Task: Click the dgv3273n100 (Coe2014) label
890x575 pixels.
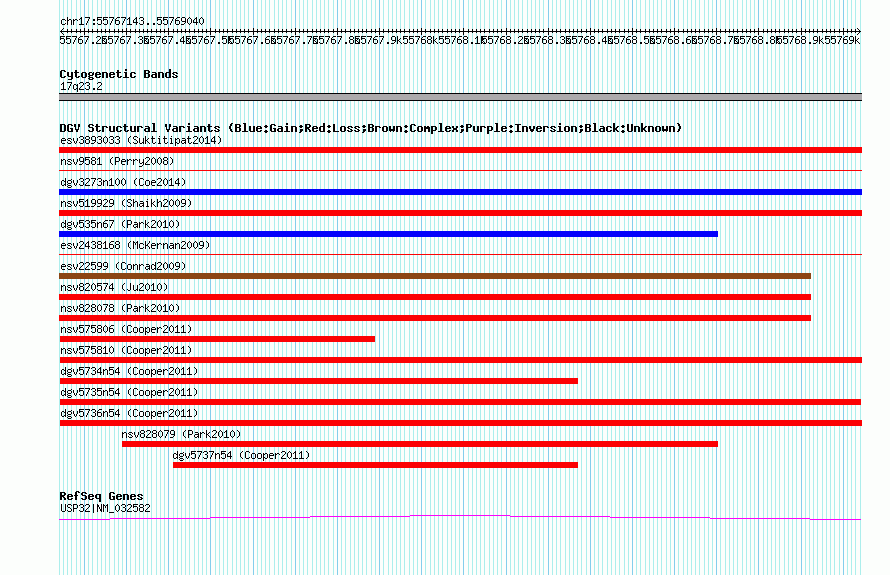Action: (x=123, y=182)
